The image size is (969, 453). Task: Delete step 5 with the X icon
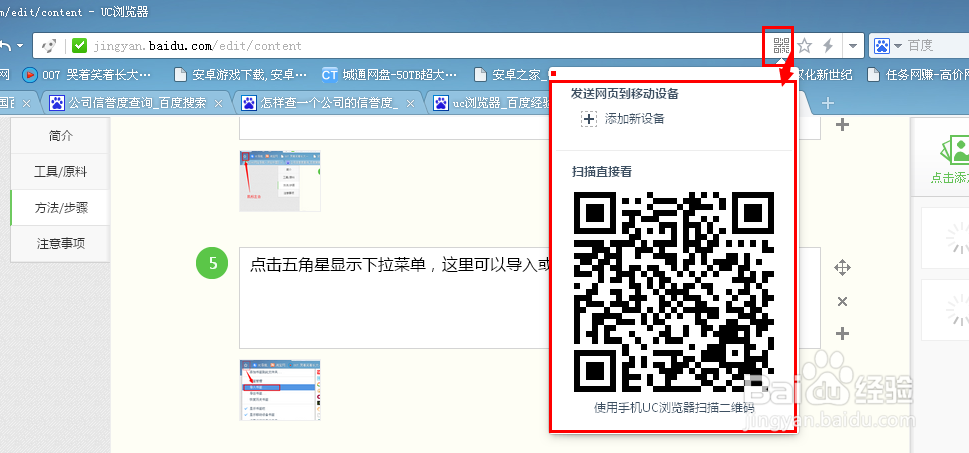(x=842, y=302)
